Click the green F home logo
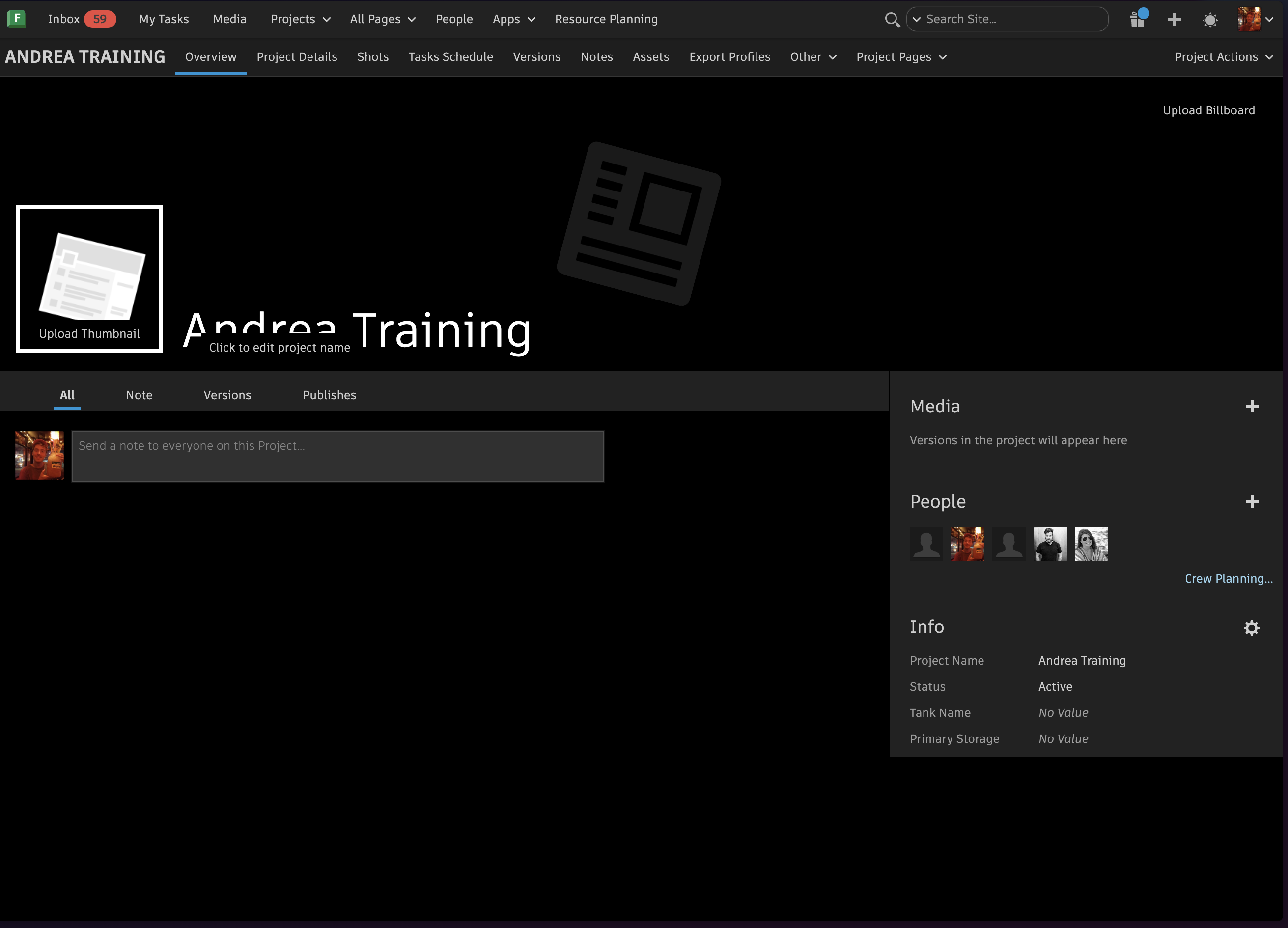The height and width of the screenshot is (928, 1288). [17, 19]
